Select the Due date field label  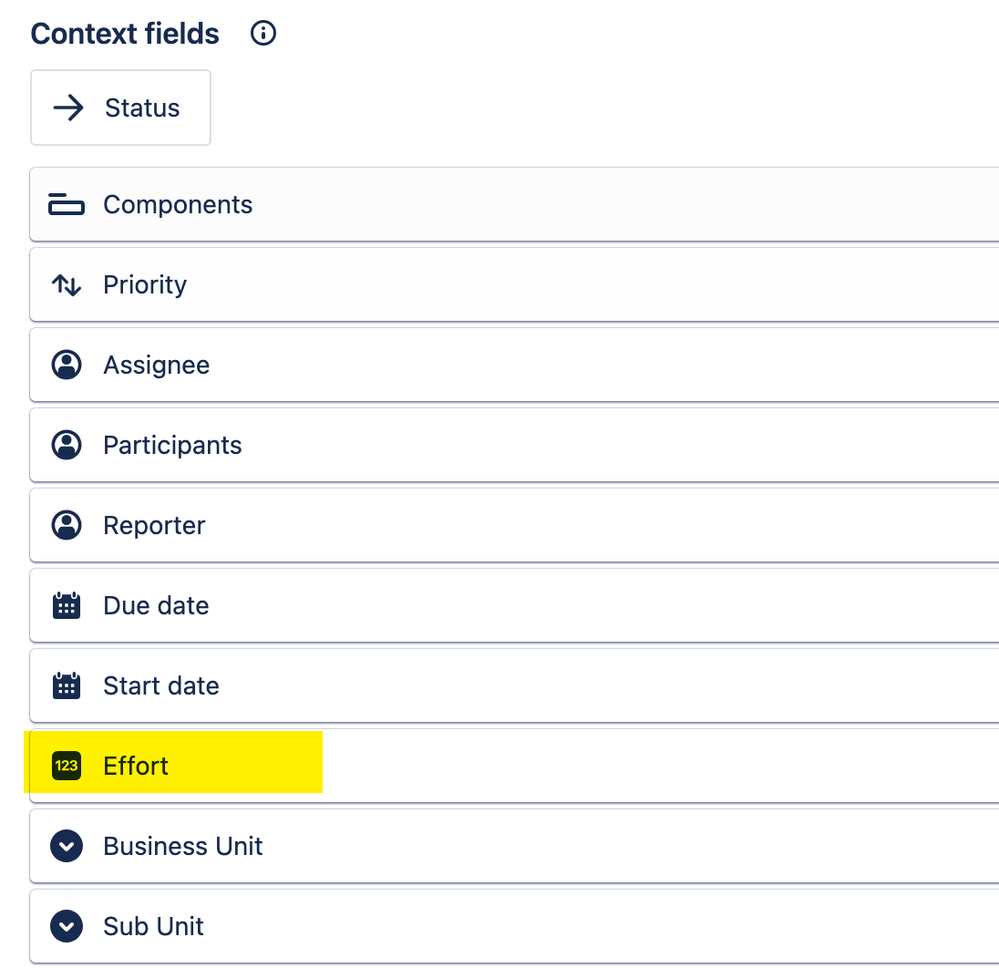point(156,605)
